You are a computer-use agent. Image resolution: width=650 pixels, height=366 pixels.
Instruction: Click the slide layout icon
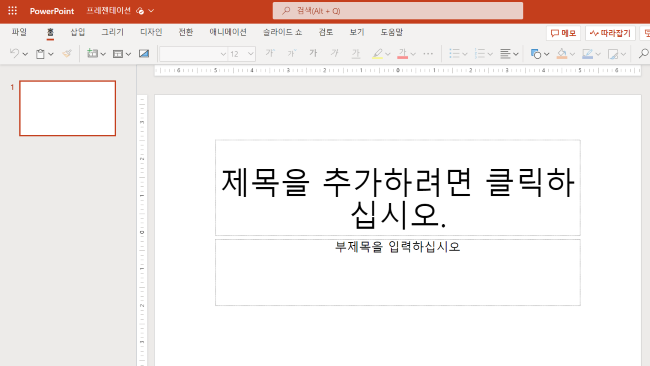(x=118, y=53)
